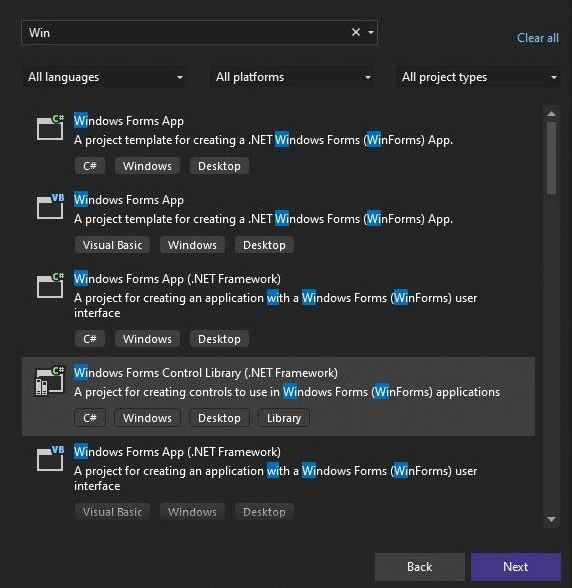
Task: Click the Back button
Action: [x=420, y=567]
